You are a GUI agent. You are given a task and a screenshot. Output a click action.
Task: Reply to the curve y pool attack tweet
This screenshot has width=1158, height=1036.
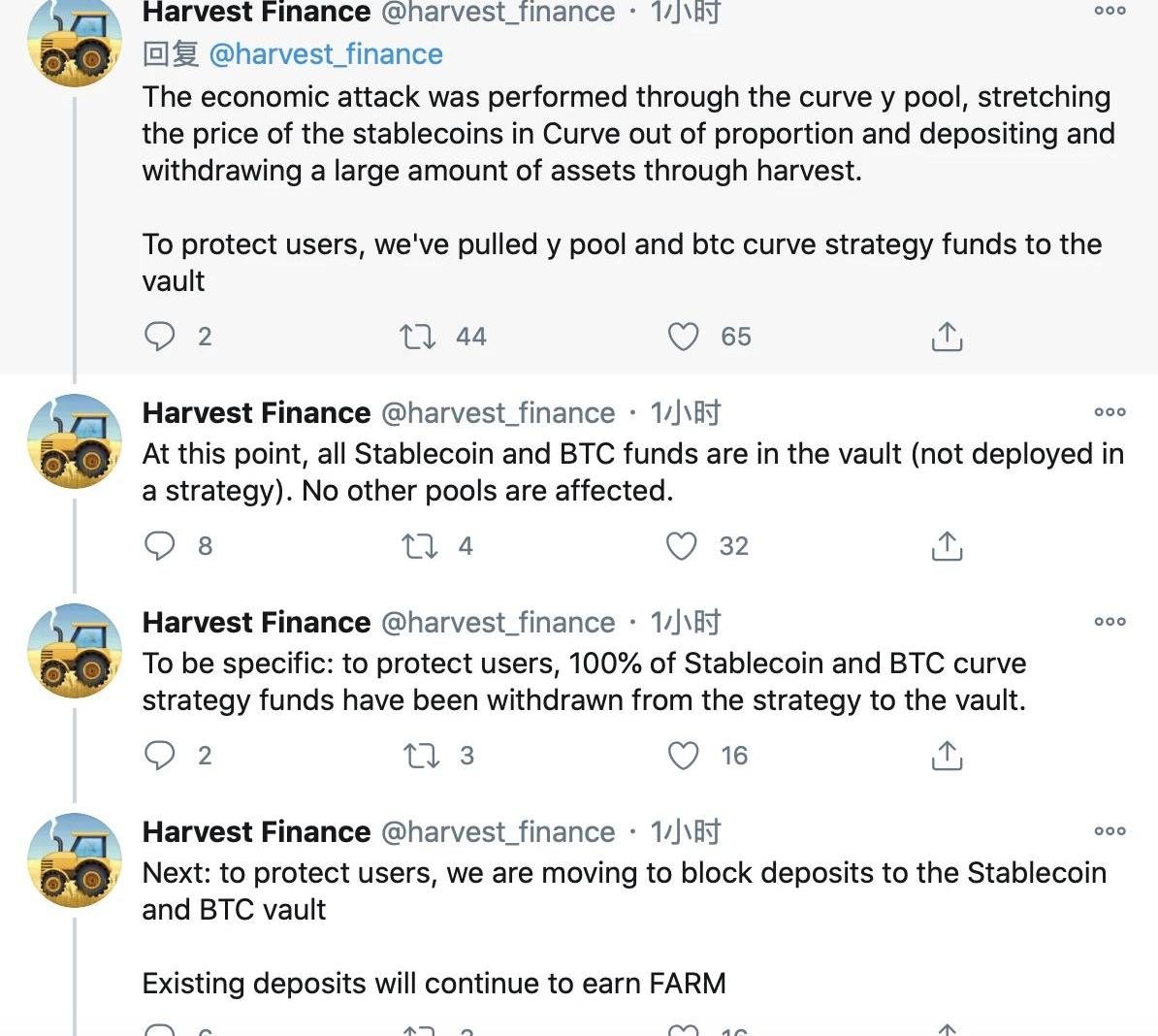point(160,337)
